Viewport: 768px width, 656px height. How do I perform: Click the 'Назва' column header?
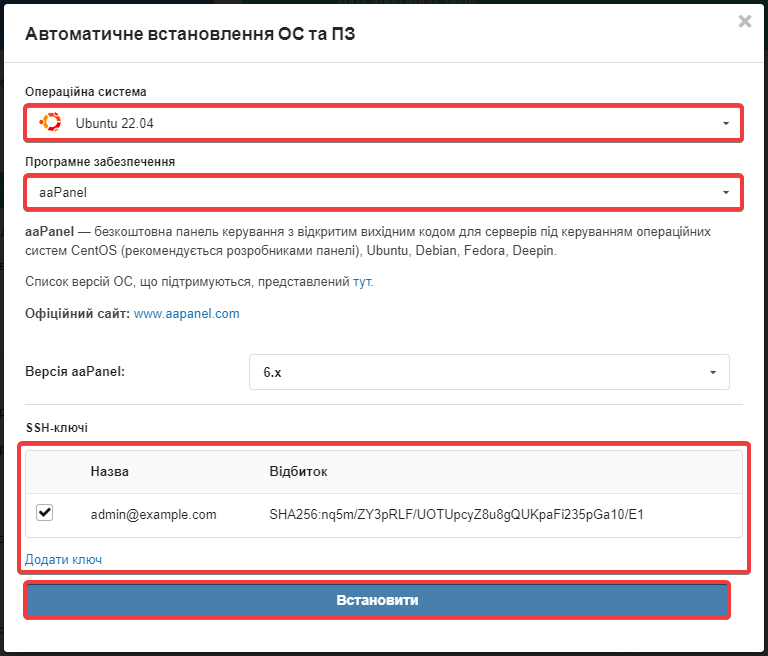coord(109,471)
